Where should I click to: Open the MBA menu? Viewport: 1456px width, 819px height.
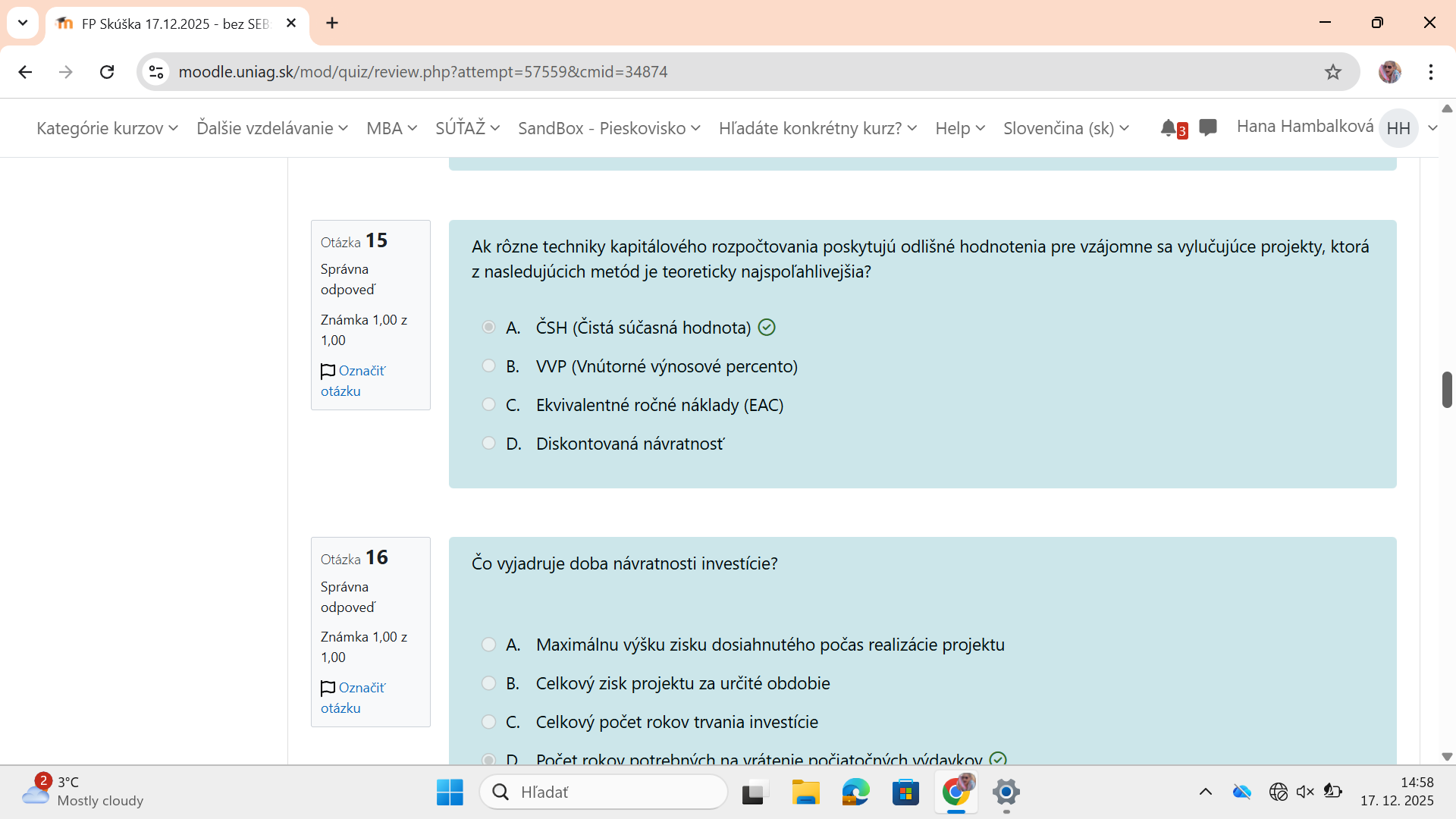(x=391, y=128)
